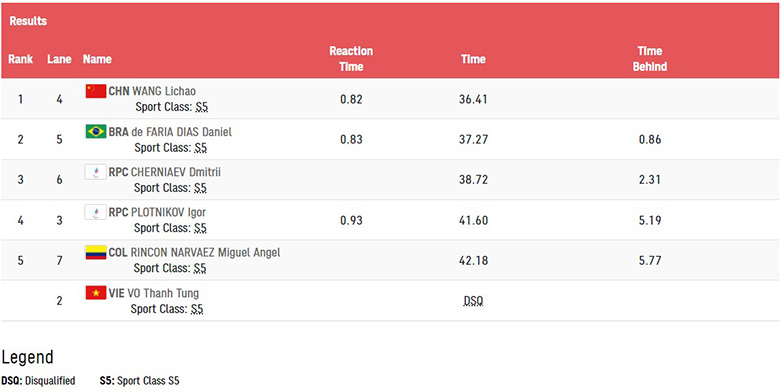Click the Colombia flag icon
The width and height of the screenshot is (780, 392).
[96, 252]
